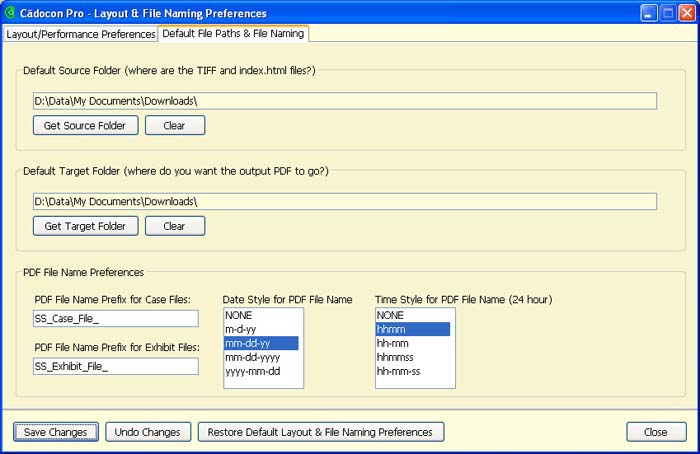Click the Get Target Folder button
Viewport: 700px width, 454px height.
click(85, 226)
